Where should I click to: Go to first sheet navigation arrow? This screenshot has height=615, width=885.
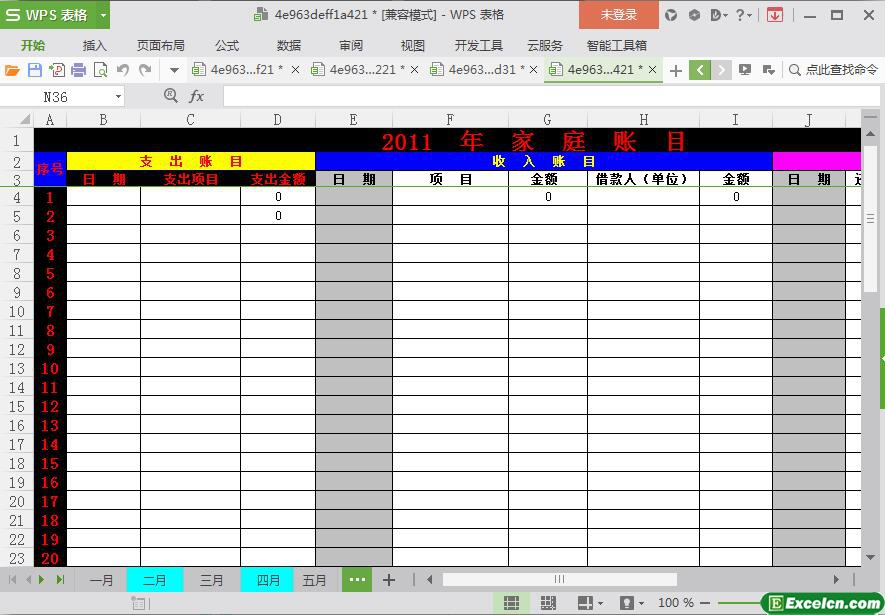(12, 579)
